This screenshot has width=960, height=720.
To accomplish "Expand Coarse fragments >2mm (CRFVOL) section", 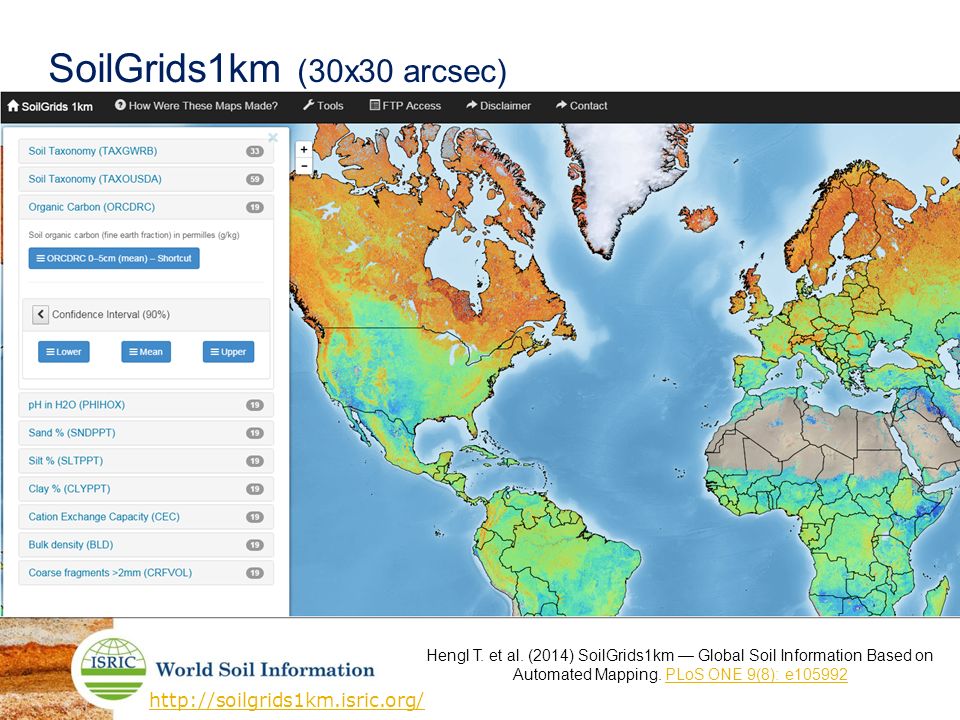I will [146, 573].
